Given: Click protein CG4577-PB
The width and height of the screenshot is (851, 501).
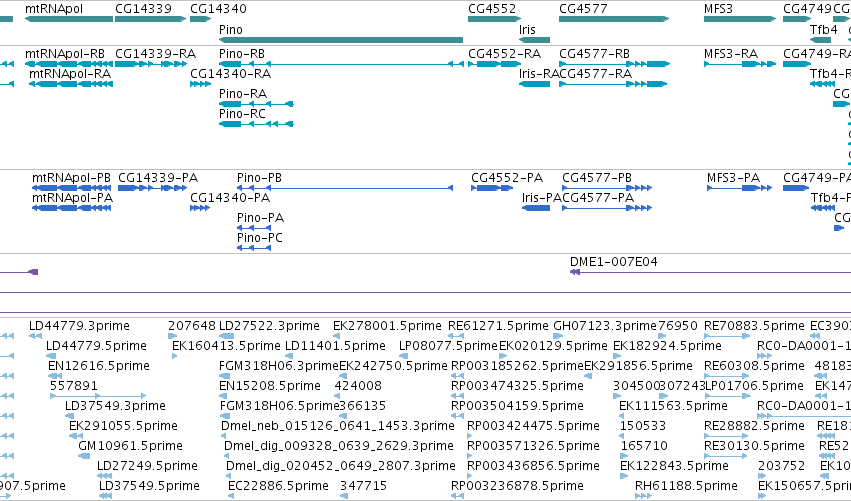Looking at the screenshot, I should point(597,178).
